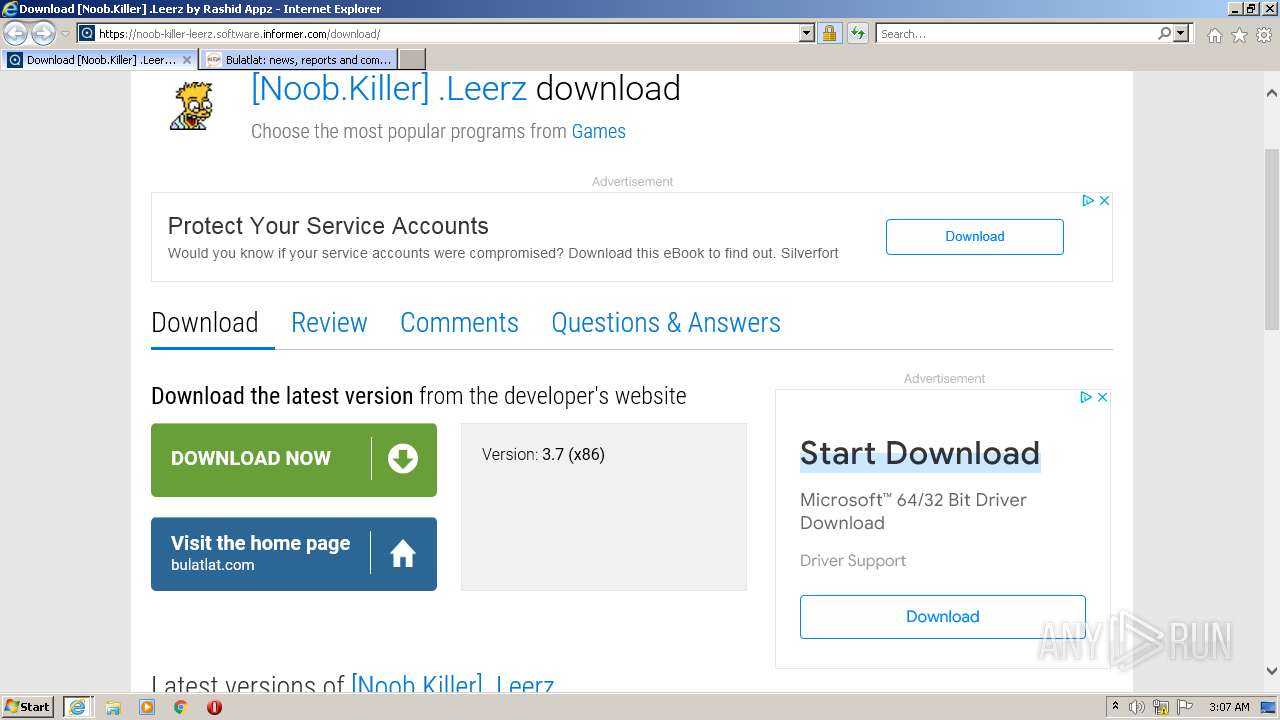Image resolution: width=1280 pixels, height=720 pixels.
Task: Show hidden system tray icons arrow
Action: point(1115,706)
